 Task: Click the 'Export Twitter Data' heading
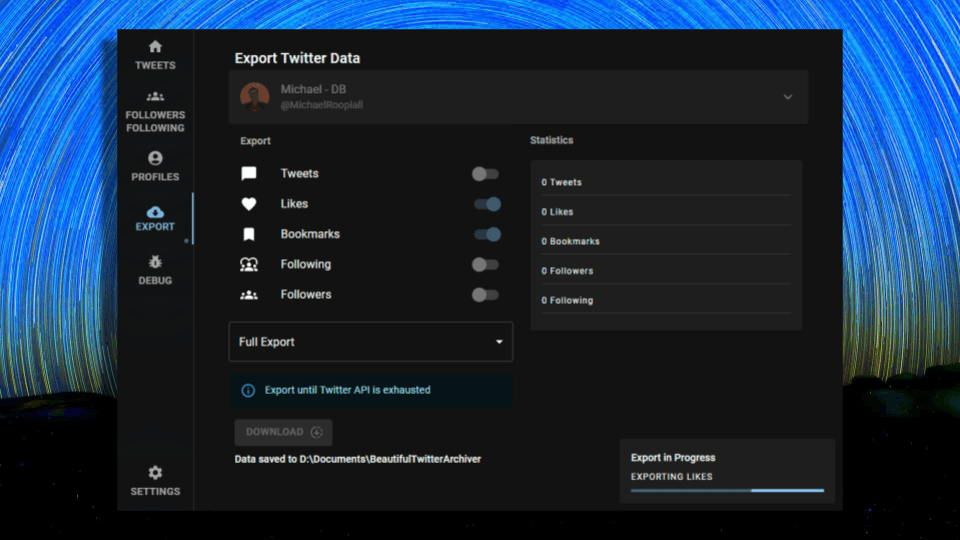coord(297,58)
